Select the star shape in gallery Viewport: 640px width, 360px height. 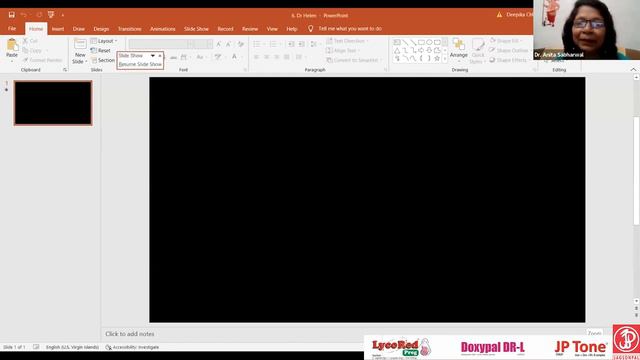[437, 58]
